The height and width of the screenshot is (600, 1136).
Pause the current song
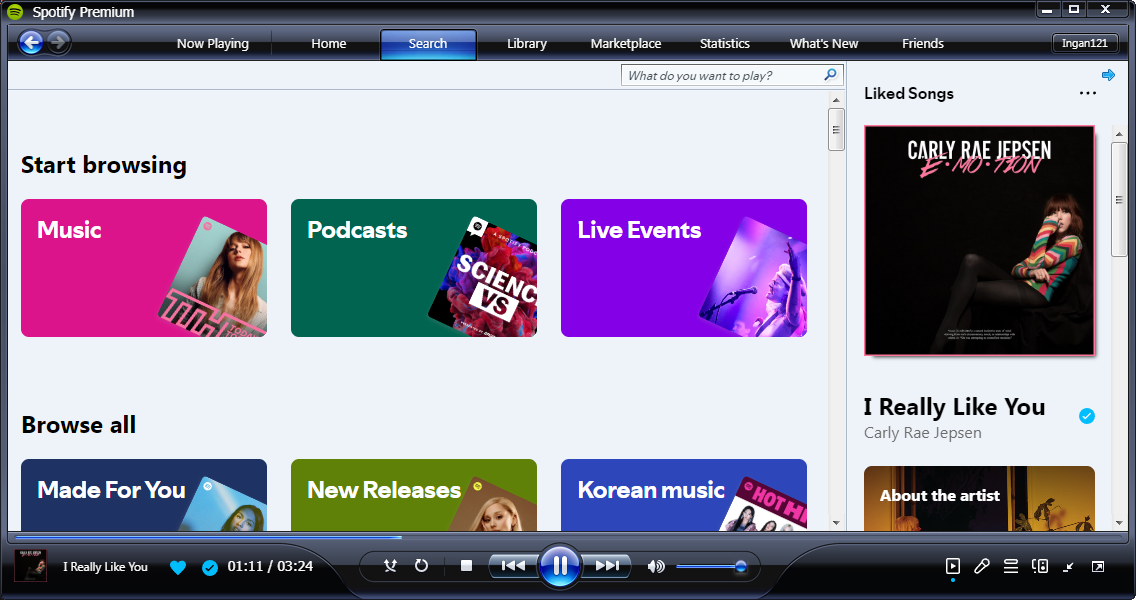pyautogui.click(x=559, y=565)
